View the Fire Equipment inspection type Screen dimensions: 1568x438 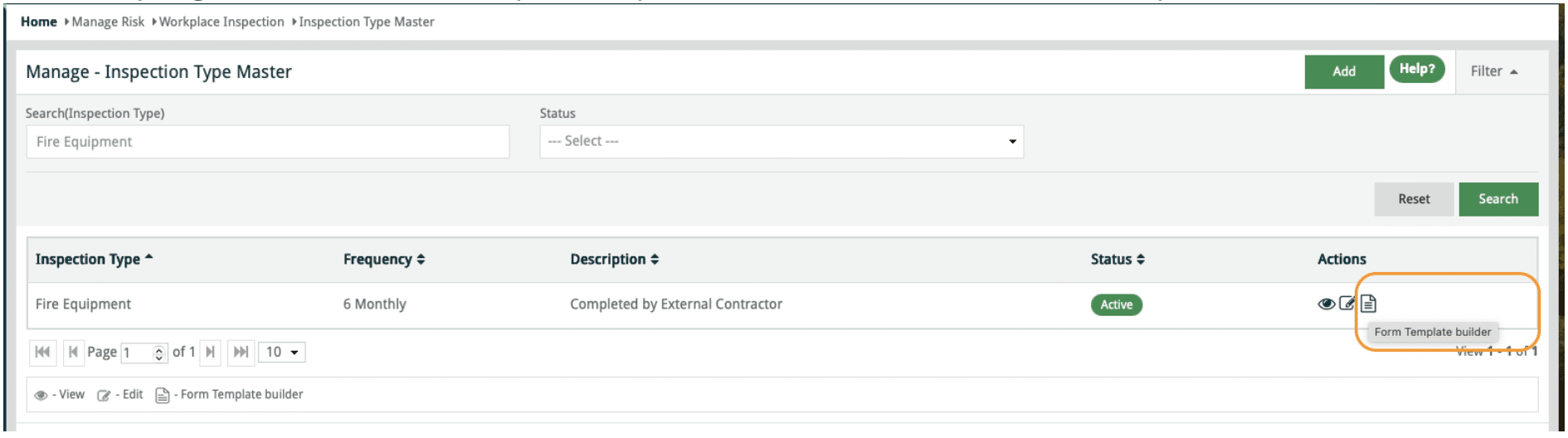pyautogui.click(x=1326, y=304)
